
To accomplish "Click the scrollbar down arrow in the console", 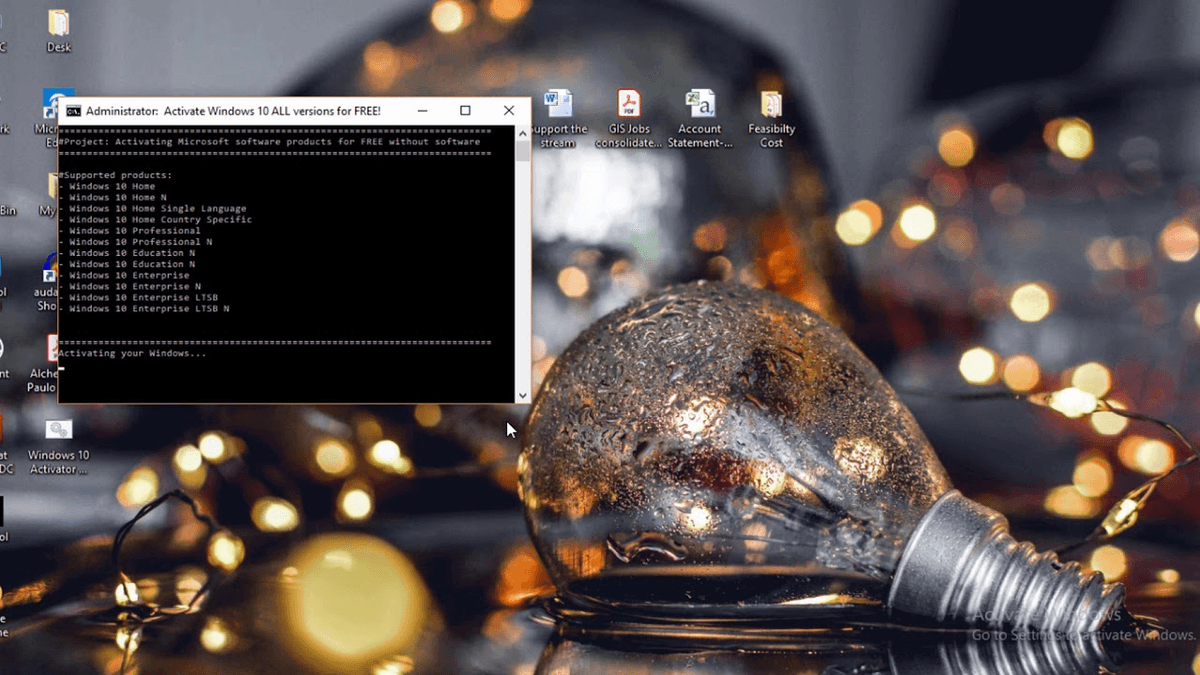I will pos(523,395).
